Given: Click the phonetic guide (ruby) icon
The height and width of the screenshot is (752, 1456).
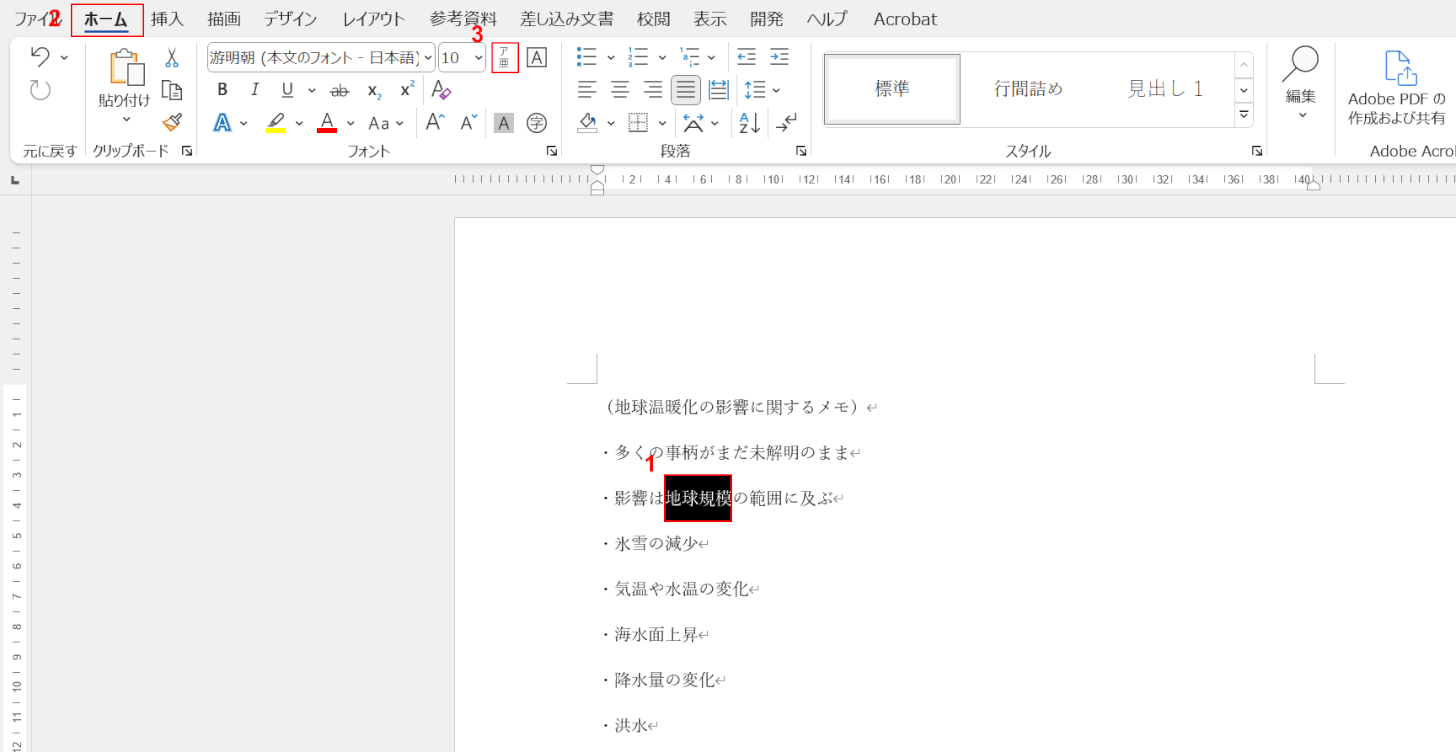Looking at the screenshot, I should pyautogui.click(x=505, y=58).
